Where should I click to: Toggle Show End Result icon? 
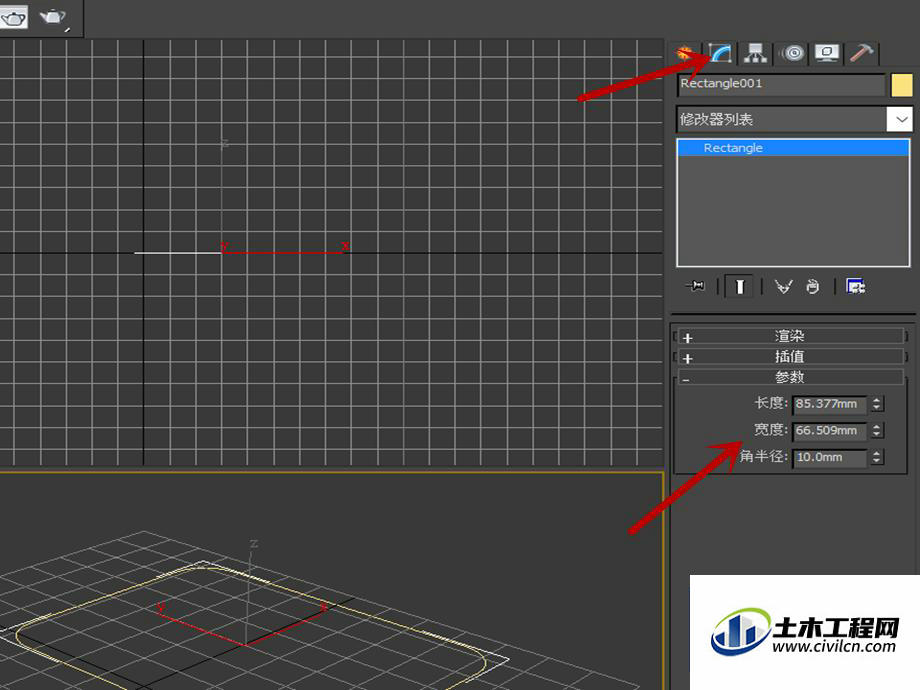[x=739, y=286]
